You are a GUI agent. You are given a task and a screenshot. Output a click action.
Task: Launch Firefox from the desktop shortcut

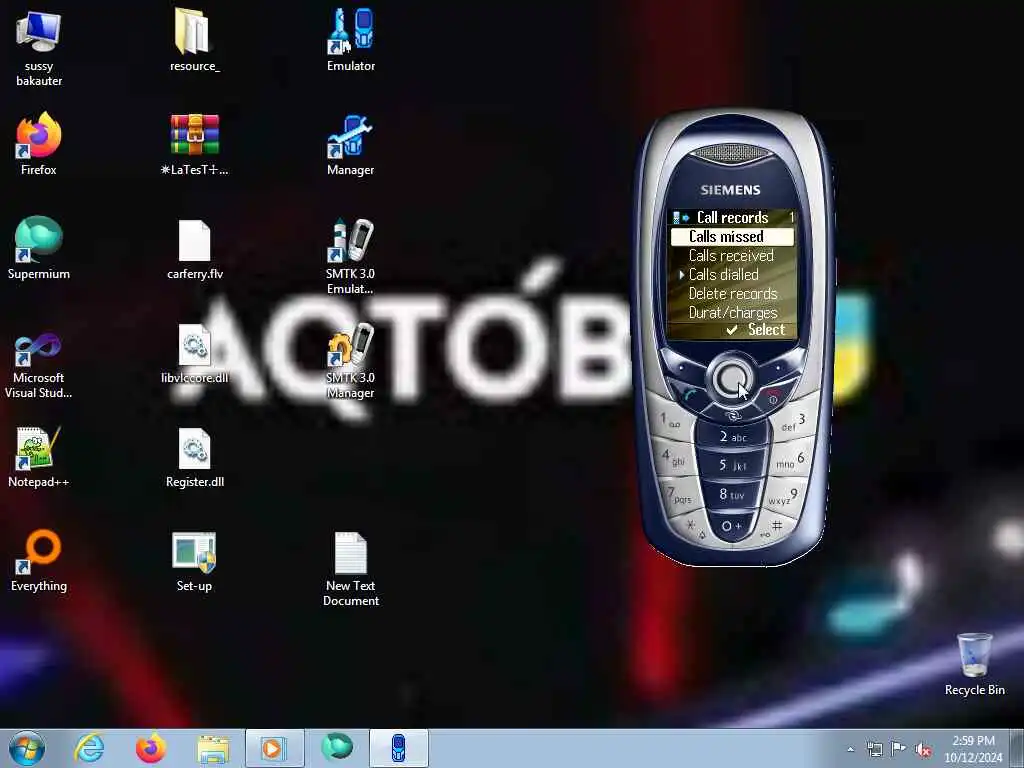[x=39, y=144]
